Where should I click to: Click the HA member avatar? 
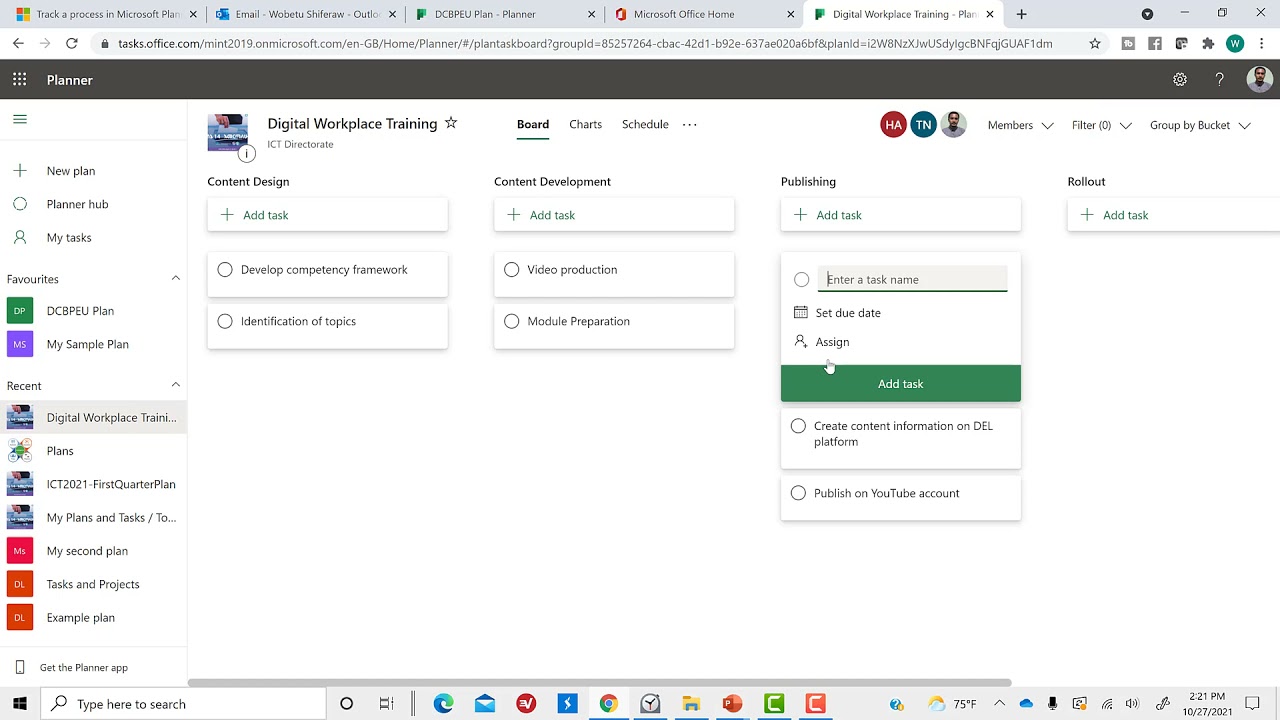[893, 125]
